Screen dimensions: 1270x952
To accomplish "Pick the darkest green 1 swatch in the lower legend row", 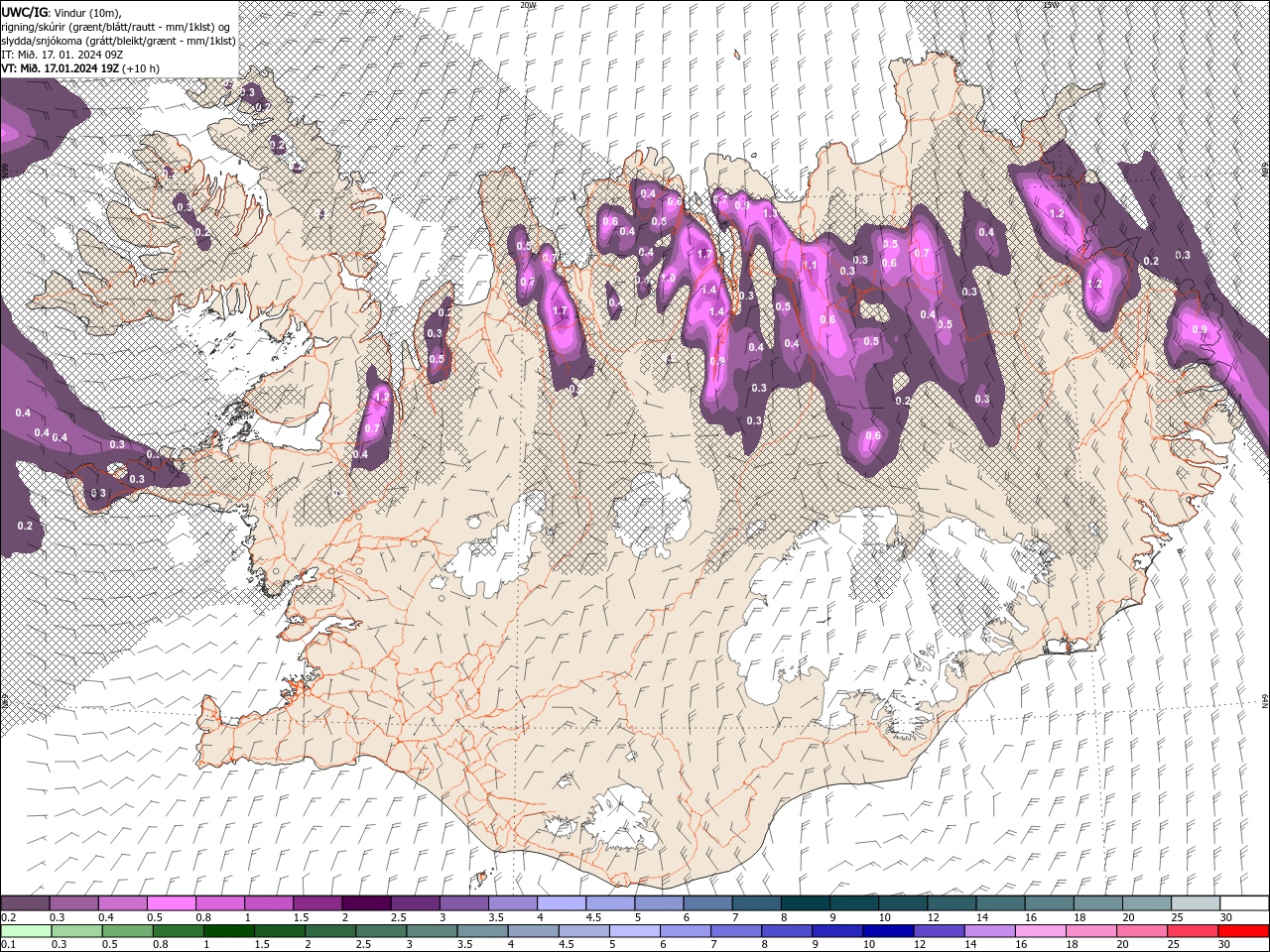I will click(228, 930).
